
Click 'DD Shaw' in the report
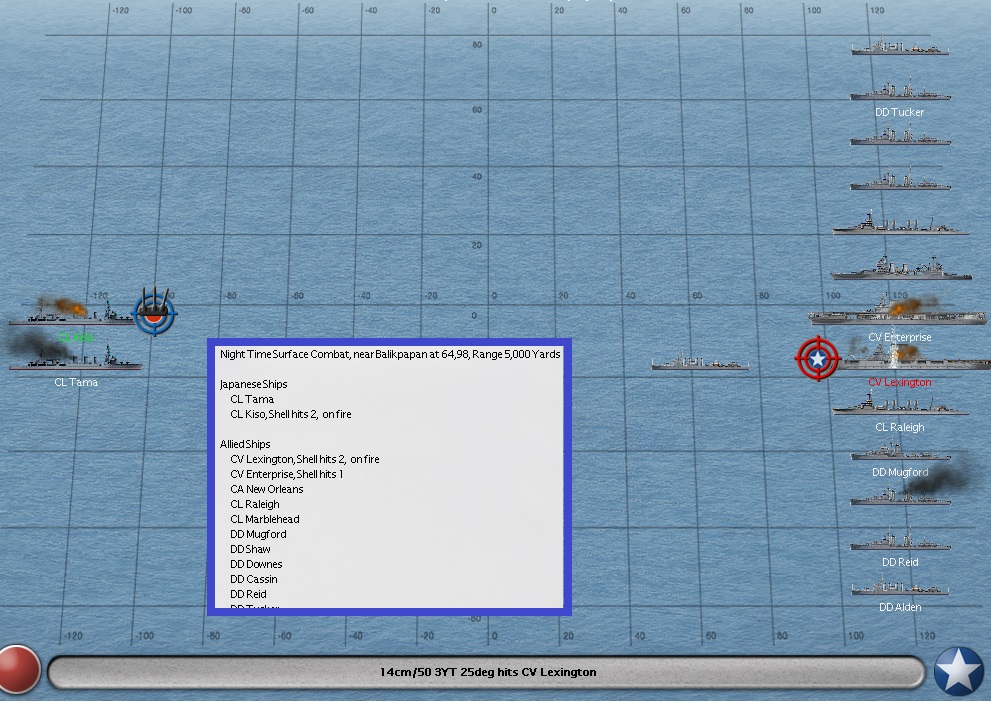[x=250, y=549]
